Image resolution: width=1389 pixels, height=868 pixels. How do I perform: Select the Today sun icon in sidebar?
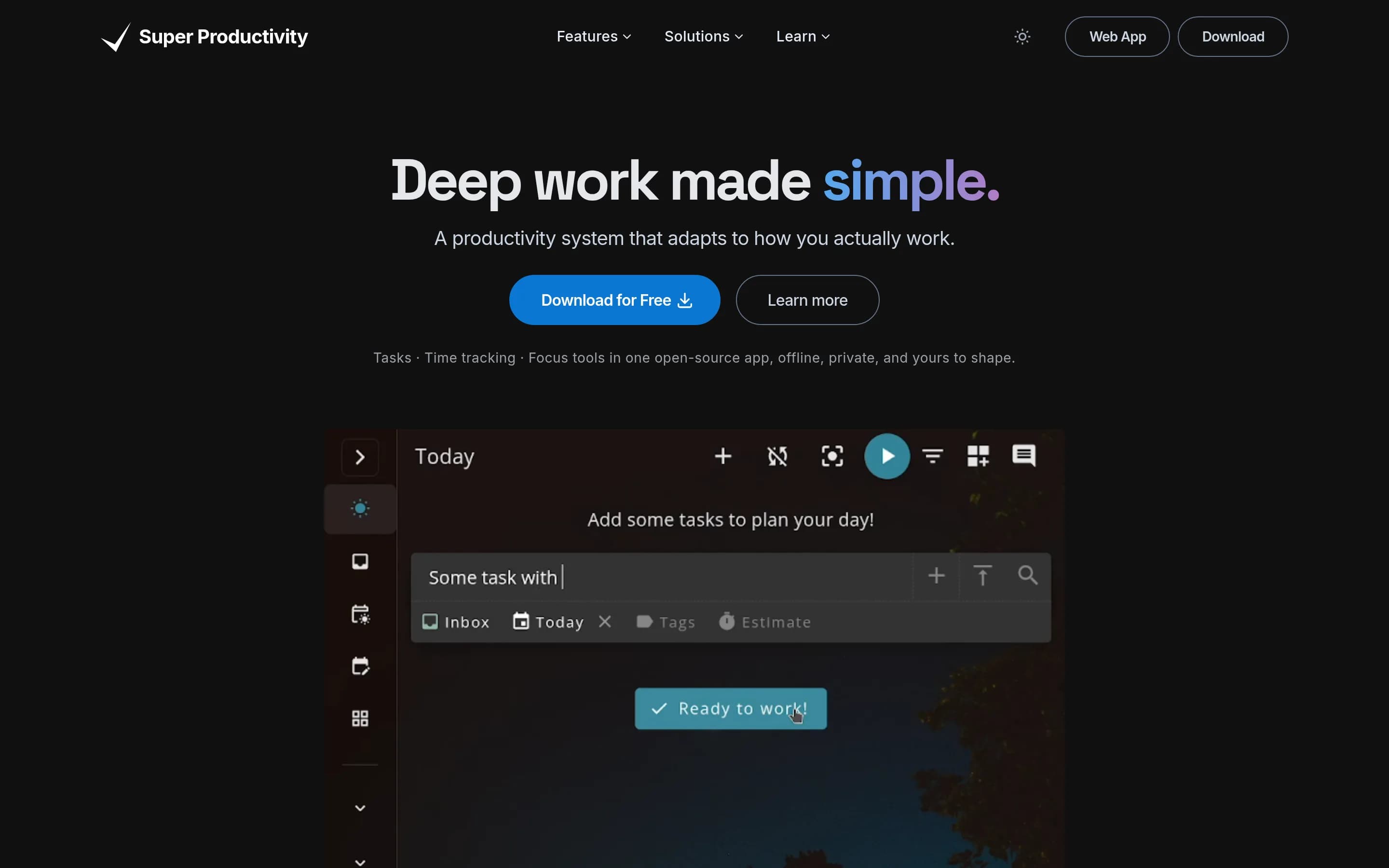360,509
